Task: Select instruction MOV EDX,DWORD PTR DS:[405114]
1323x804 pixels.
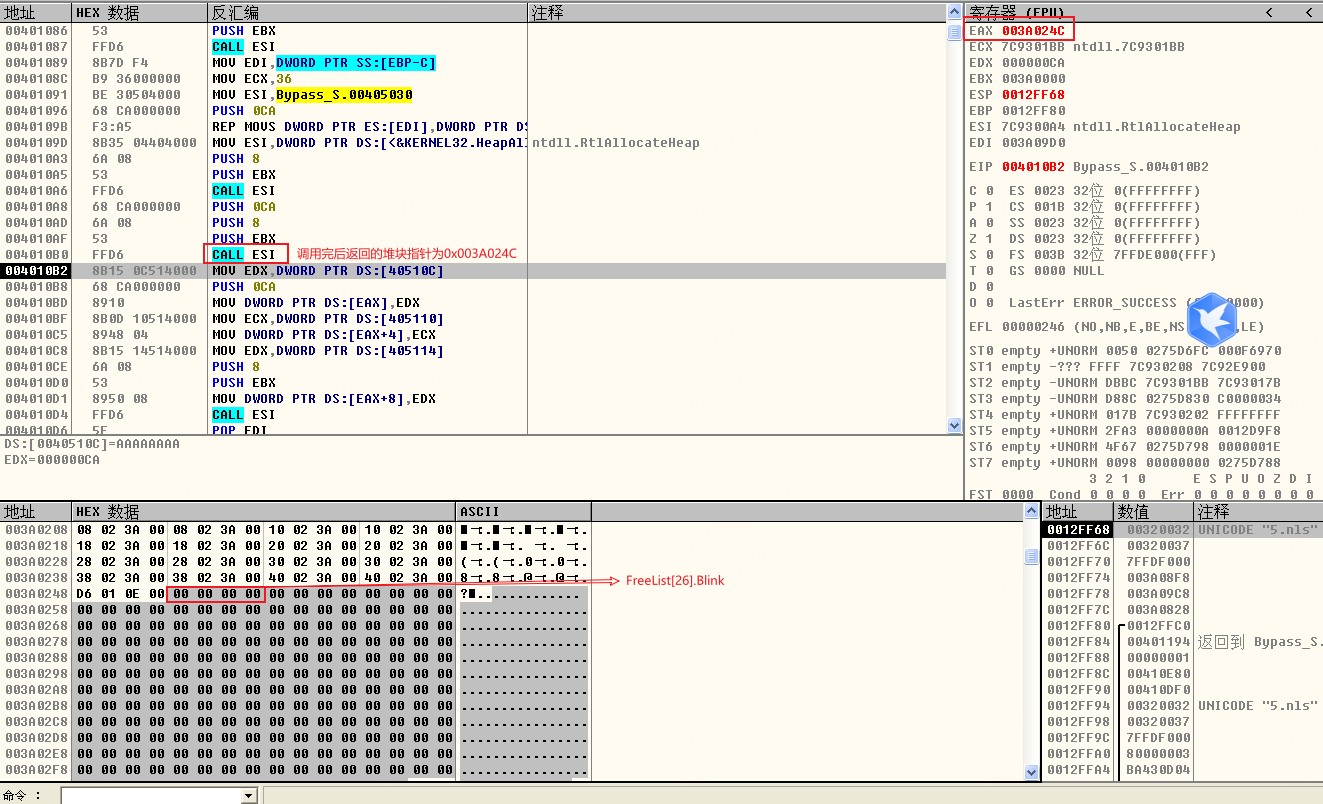Action: coord(328,350)
